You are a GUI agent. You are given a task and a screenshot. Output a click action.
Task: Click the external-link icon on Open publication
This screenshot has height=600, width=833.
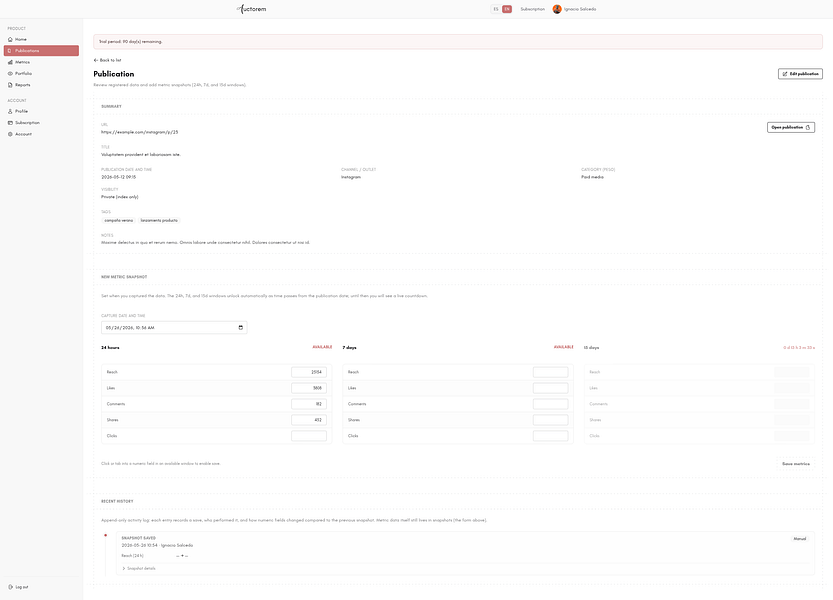tap(808, 128)
